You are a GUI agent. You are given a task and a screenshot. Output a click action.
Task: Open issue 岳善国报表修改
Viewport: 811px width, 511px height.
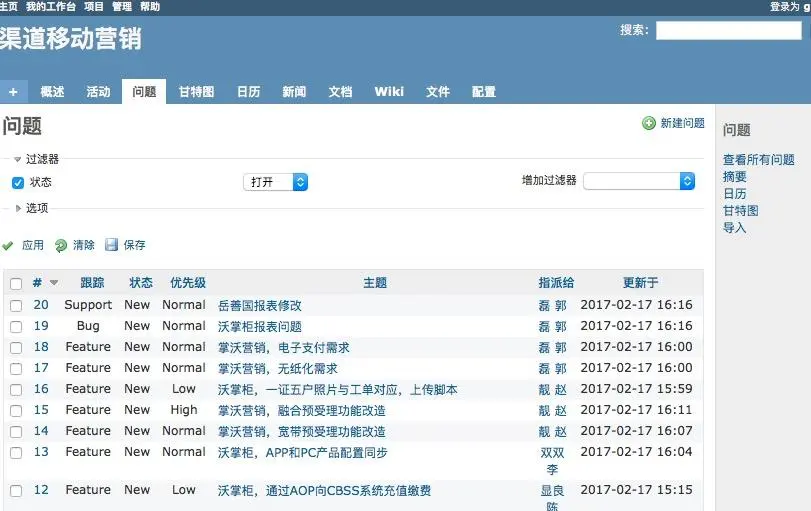[x=260, y=306]
